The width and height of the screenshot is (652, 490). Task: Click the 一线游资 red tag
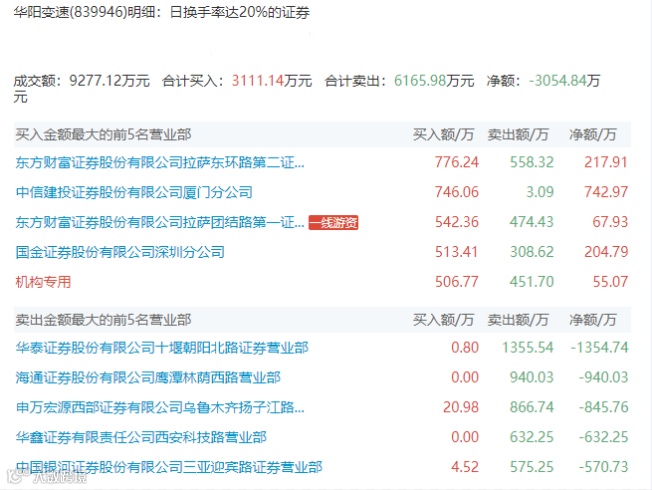coord(333,223)
